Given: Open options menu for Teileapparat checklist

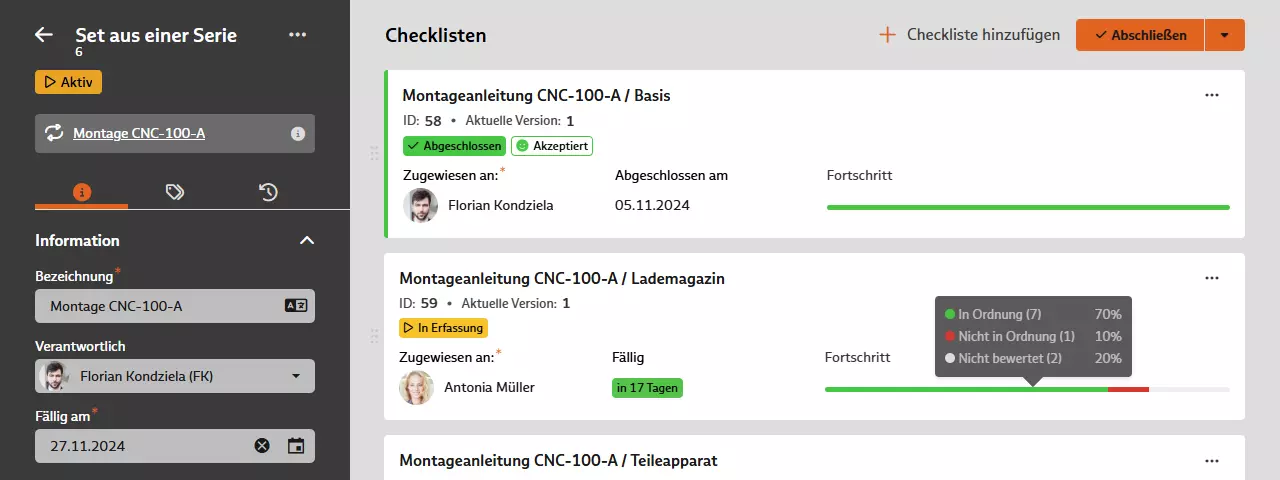Looking at the screenshot, I should [x=1212, y=461].
